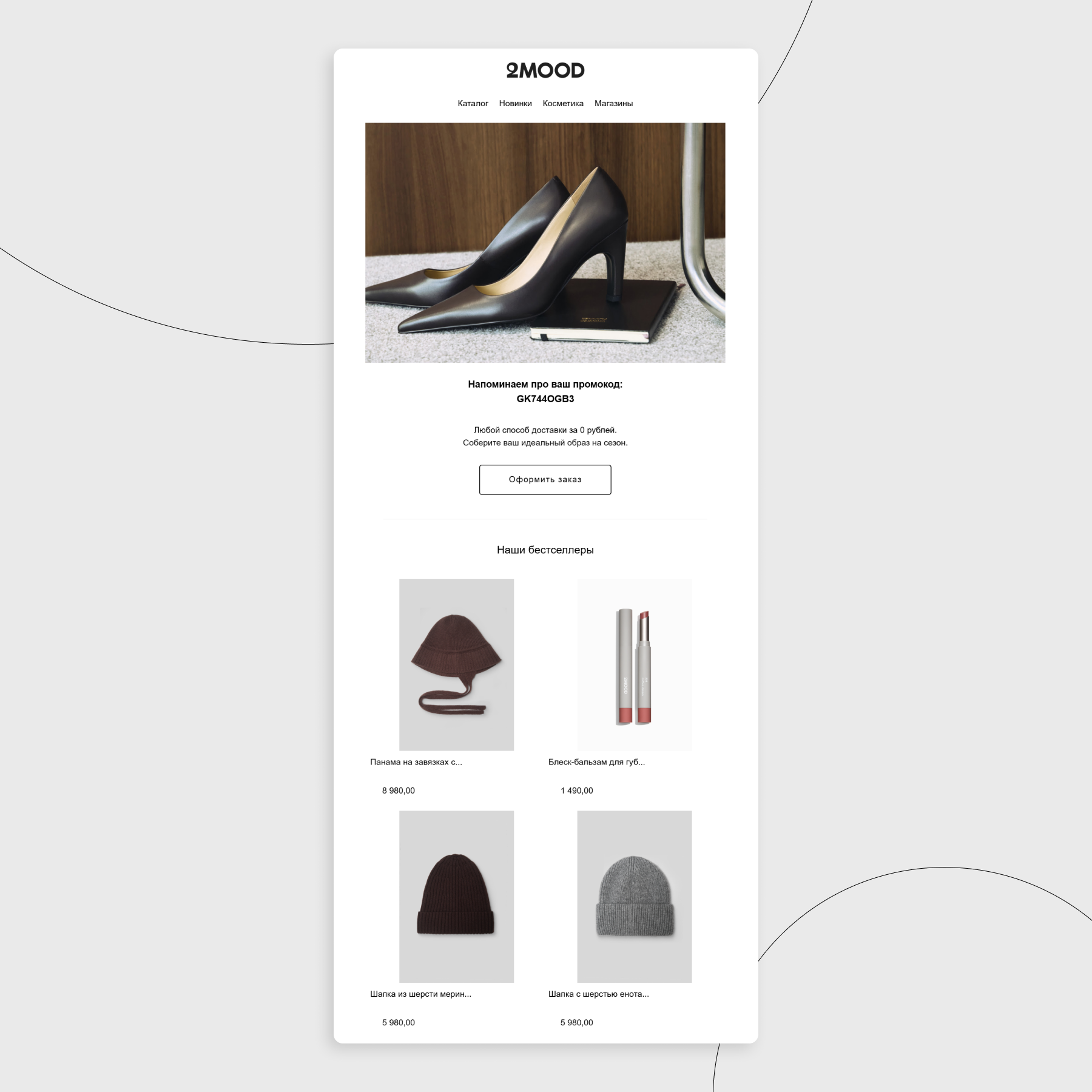Click the 8 980,00 price
The width and height of the screenshot is (1092, 1092).
tap(399, 790)
